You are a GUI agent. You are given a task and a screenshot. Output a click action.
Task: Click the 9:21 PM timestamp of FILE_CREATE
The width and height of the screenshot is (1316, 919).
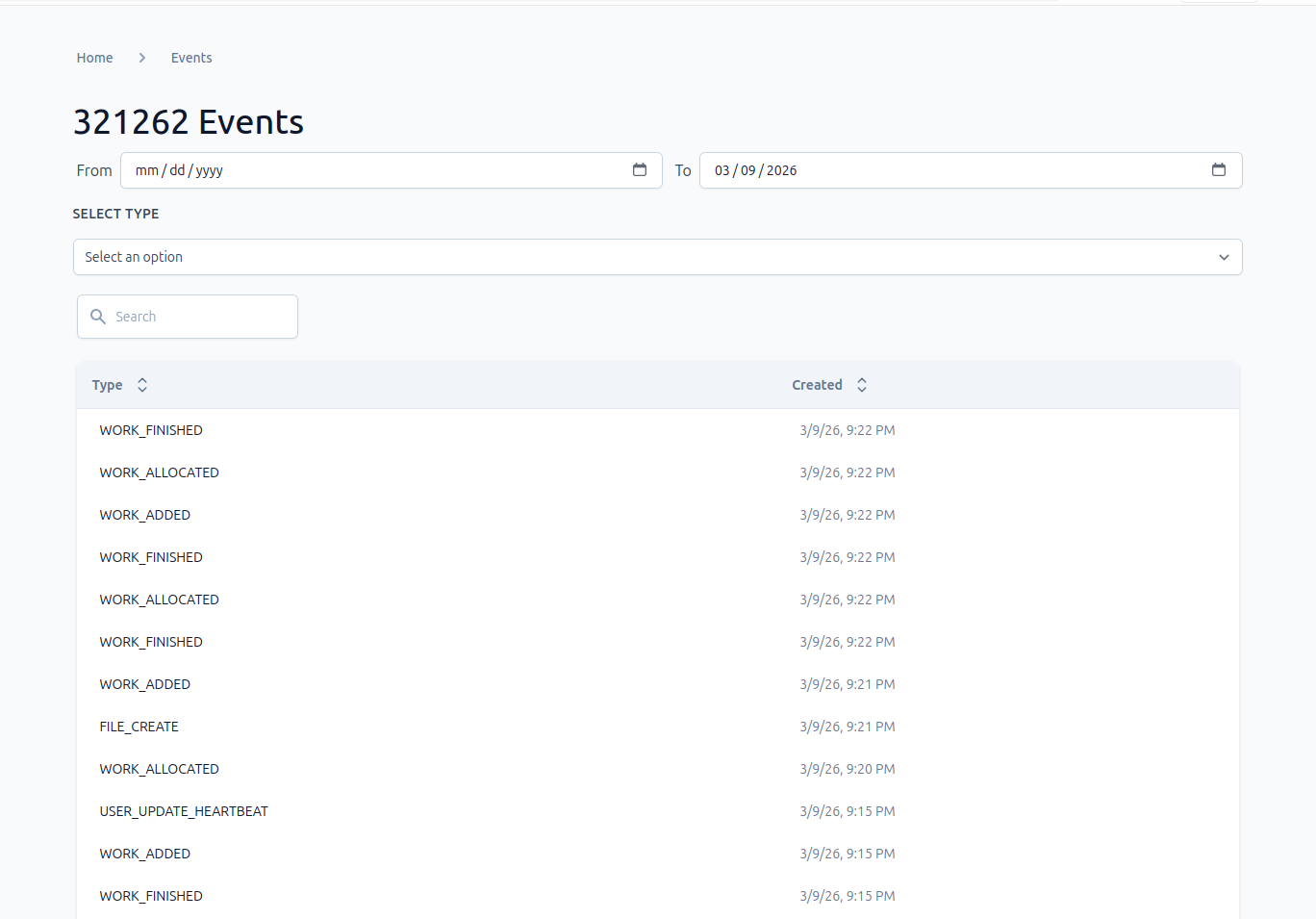click(x=848, y=727)
